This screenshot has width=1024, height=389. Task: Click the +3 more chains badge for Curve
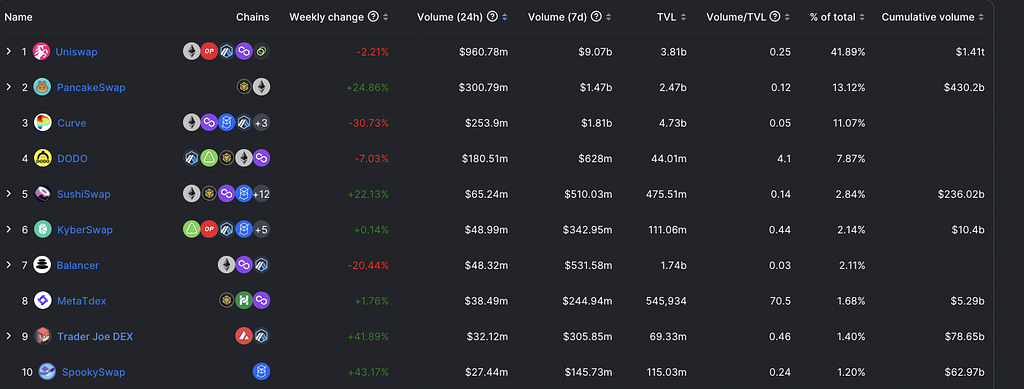tap(261, 123)
